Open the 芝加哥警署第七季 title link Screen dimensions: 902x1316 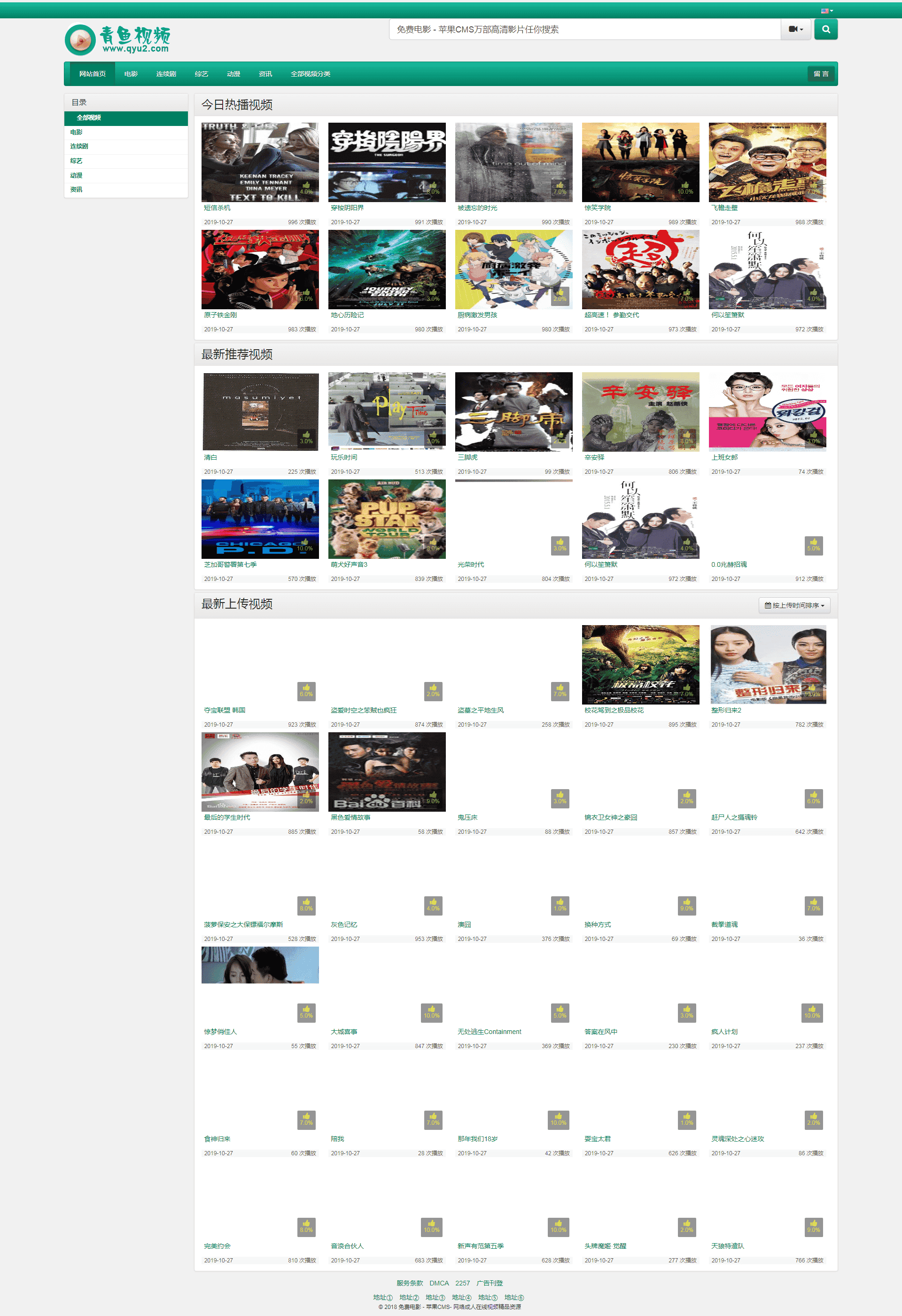coord(230,564)
